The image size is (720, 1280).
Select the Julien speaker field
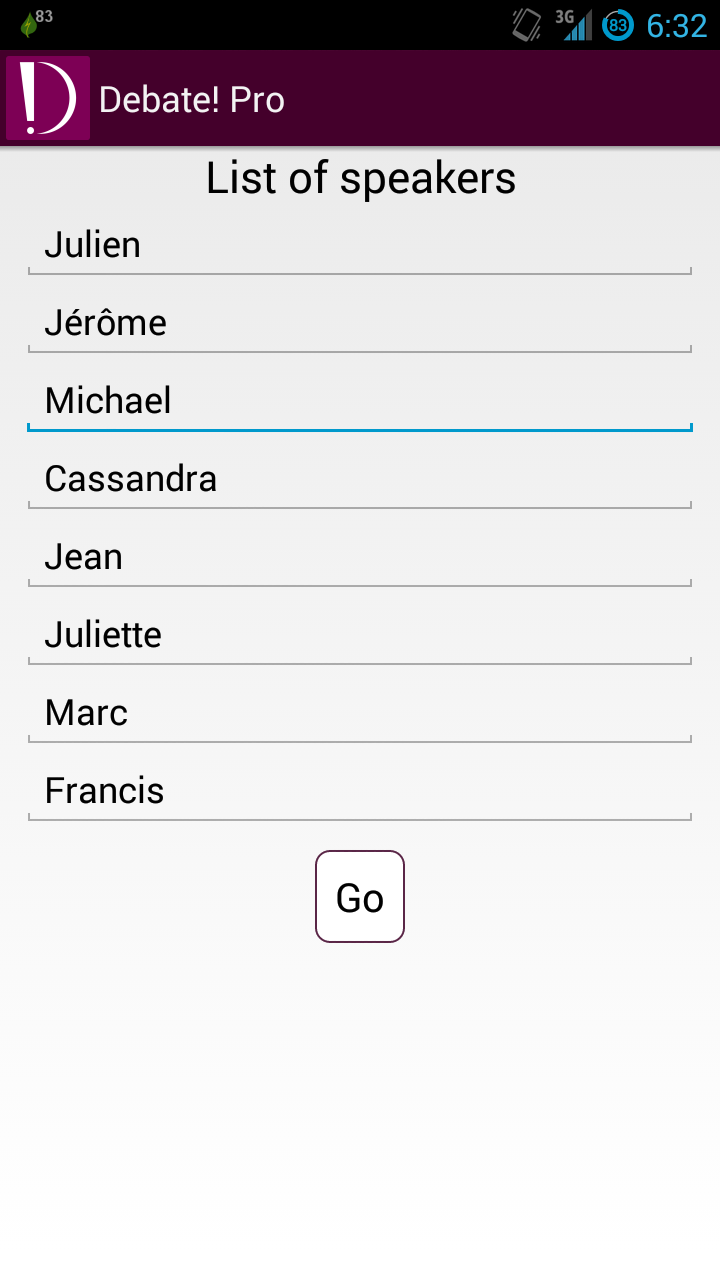click(360, 246)
